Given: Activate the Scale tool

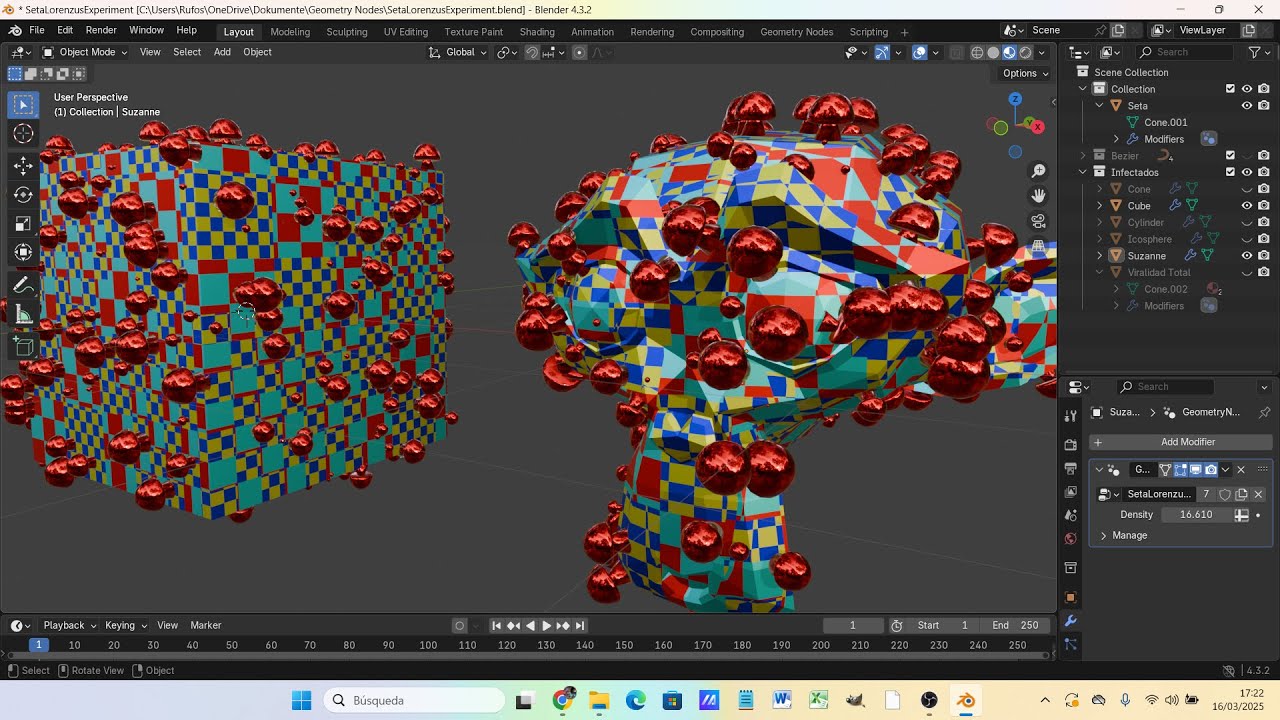Looking at the screenshot, I should (x=24, y=223).
